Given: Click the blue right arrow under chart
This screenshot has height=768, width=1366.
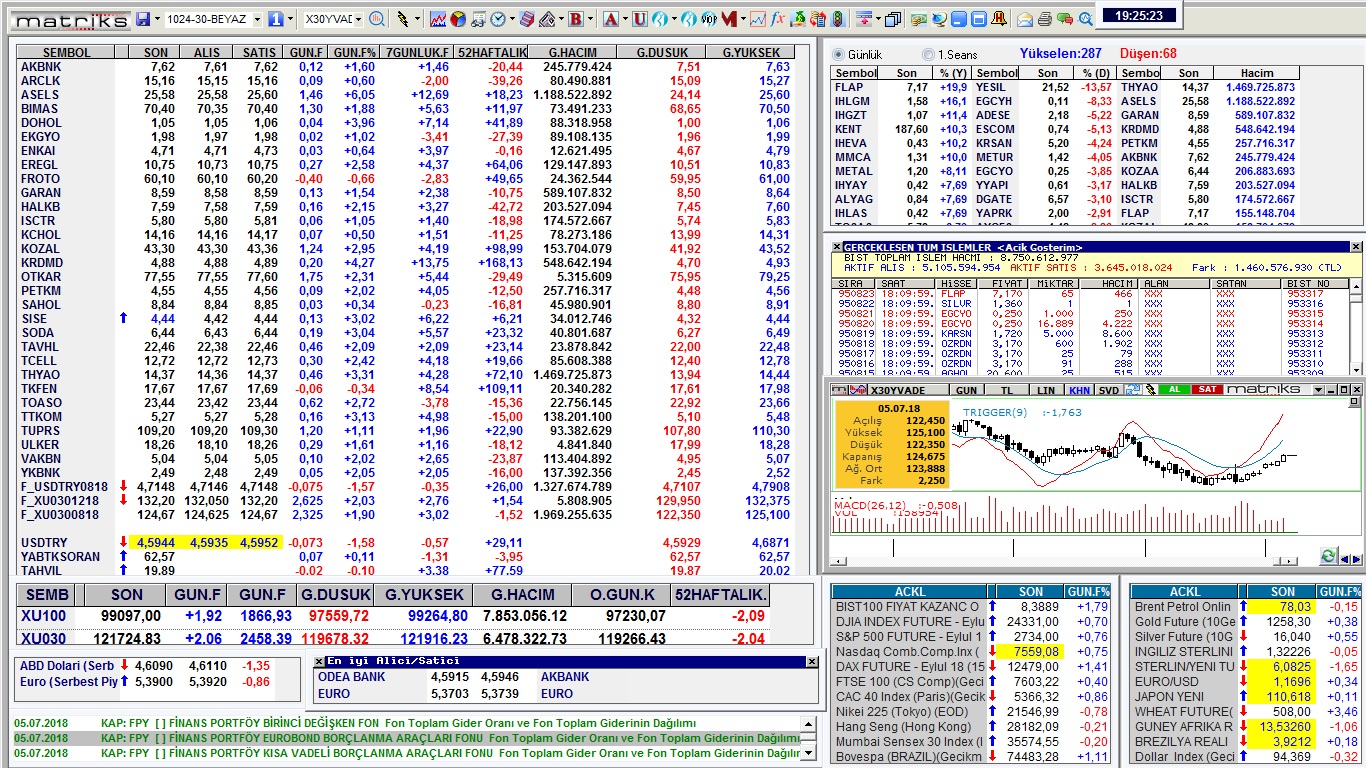Looking at the screenshot, I should (x=1356, y=559).
